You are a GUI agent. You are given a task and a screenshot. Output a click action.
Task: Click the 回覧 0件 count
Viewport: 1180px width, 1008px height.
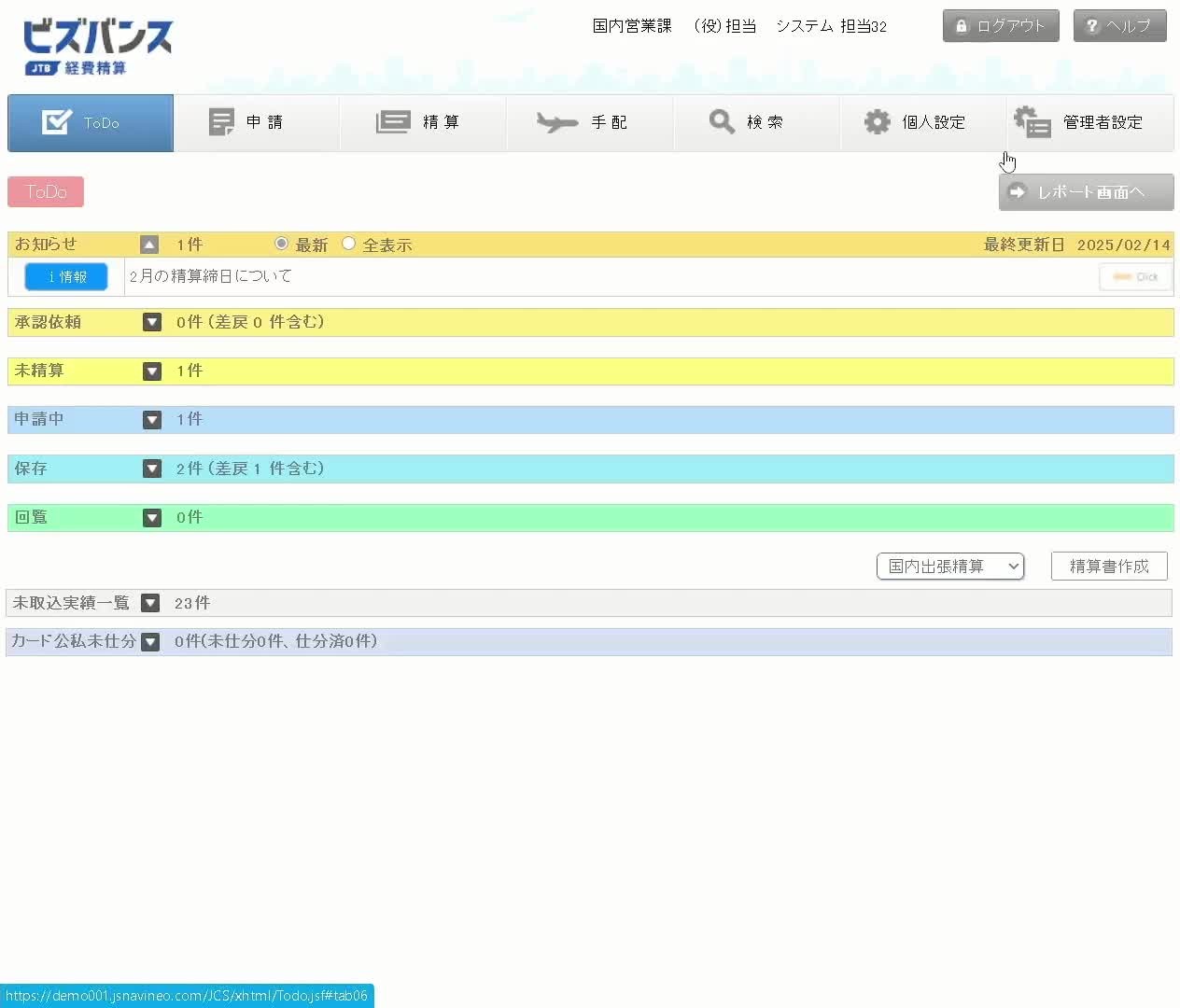[x=190, y=517]
